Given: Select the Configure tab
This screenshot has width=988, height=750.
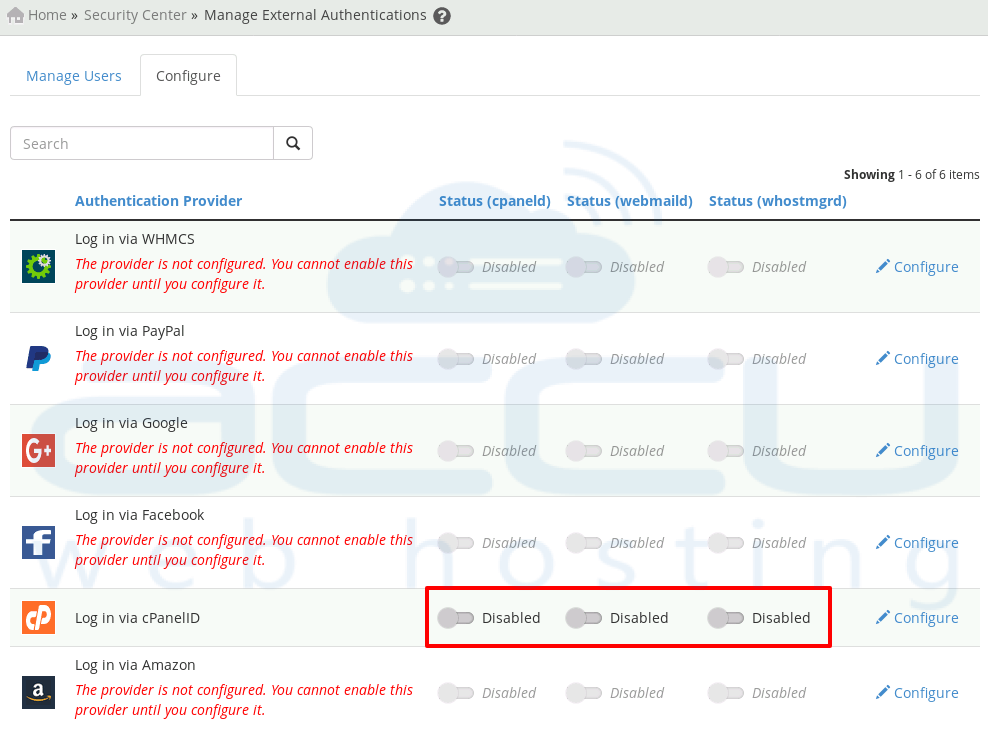Looking at the screenshot, I should click(188, 76).
